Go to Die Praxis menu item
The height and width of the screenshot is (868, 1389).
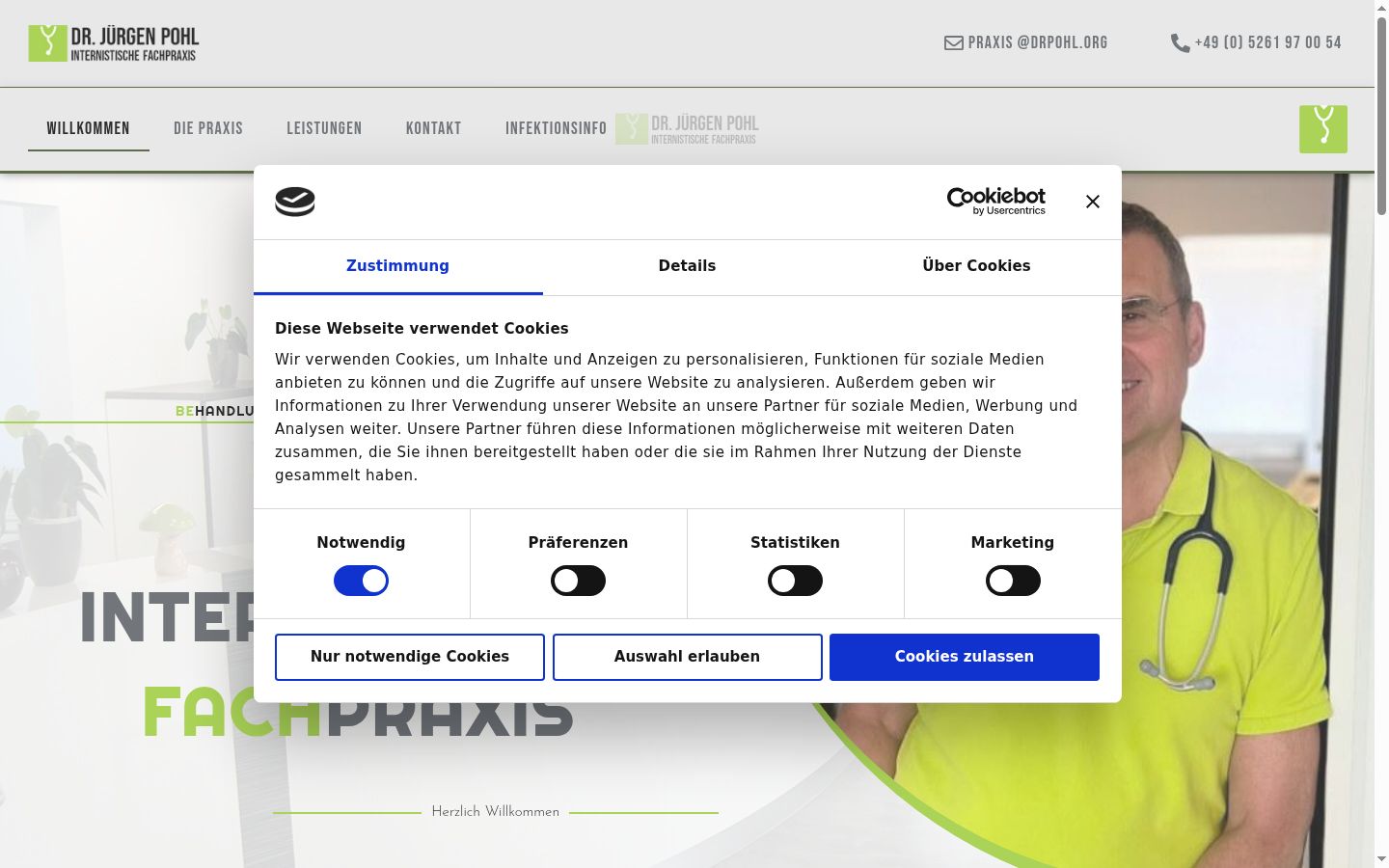(x=208, y=128)
